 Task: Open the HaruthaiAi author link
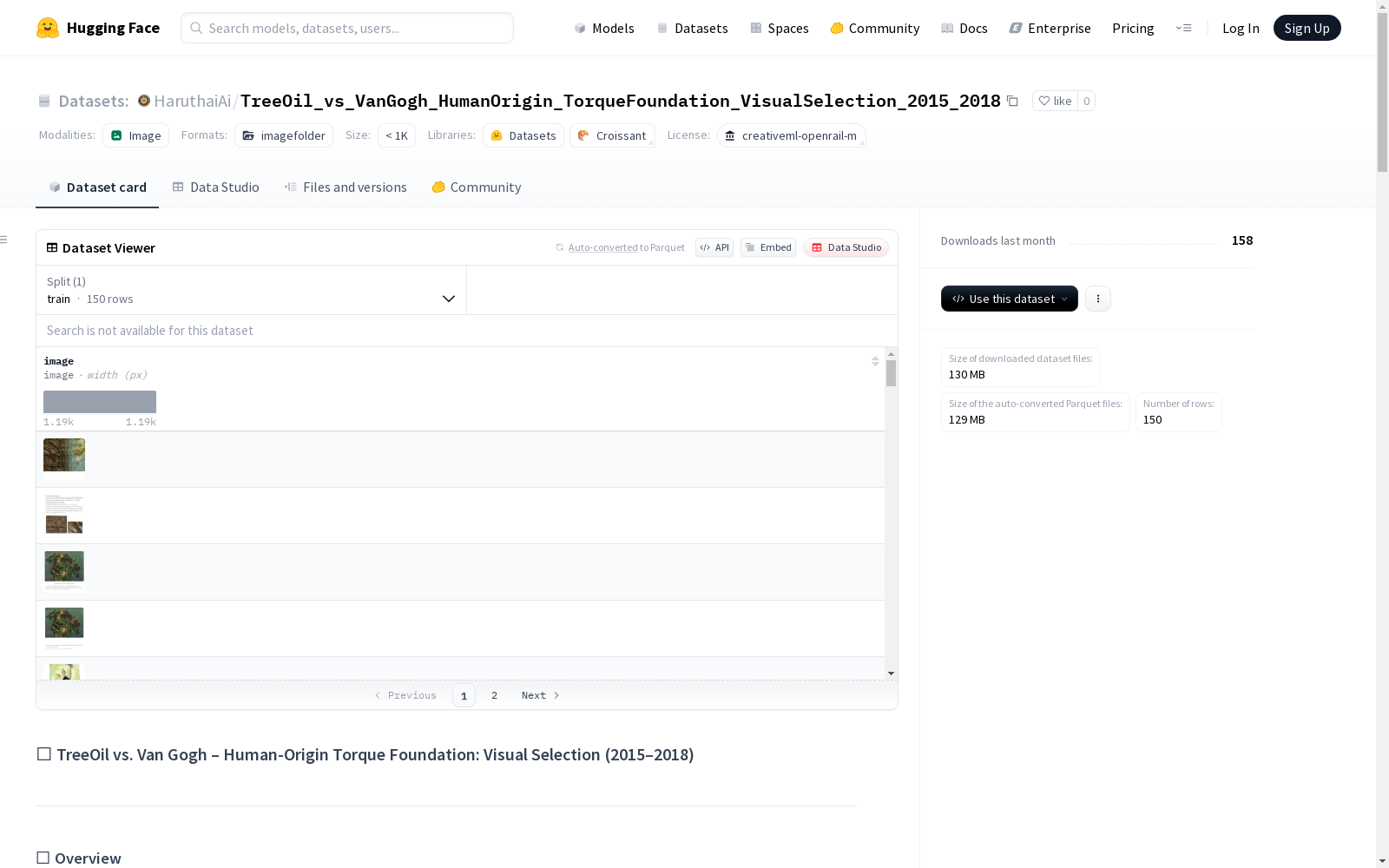[x=193, y=101]
